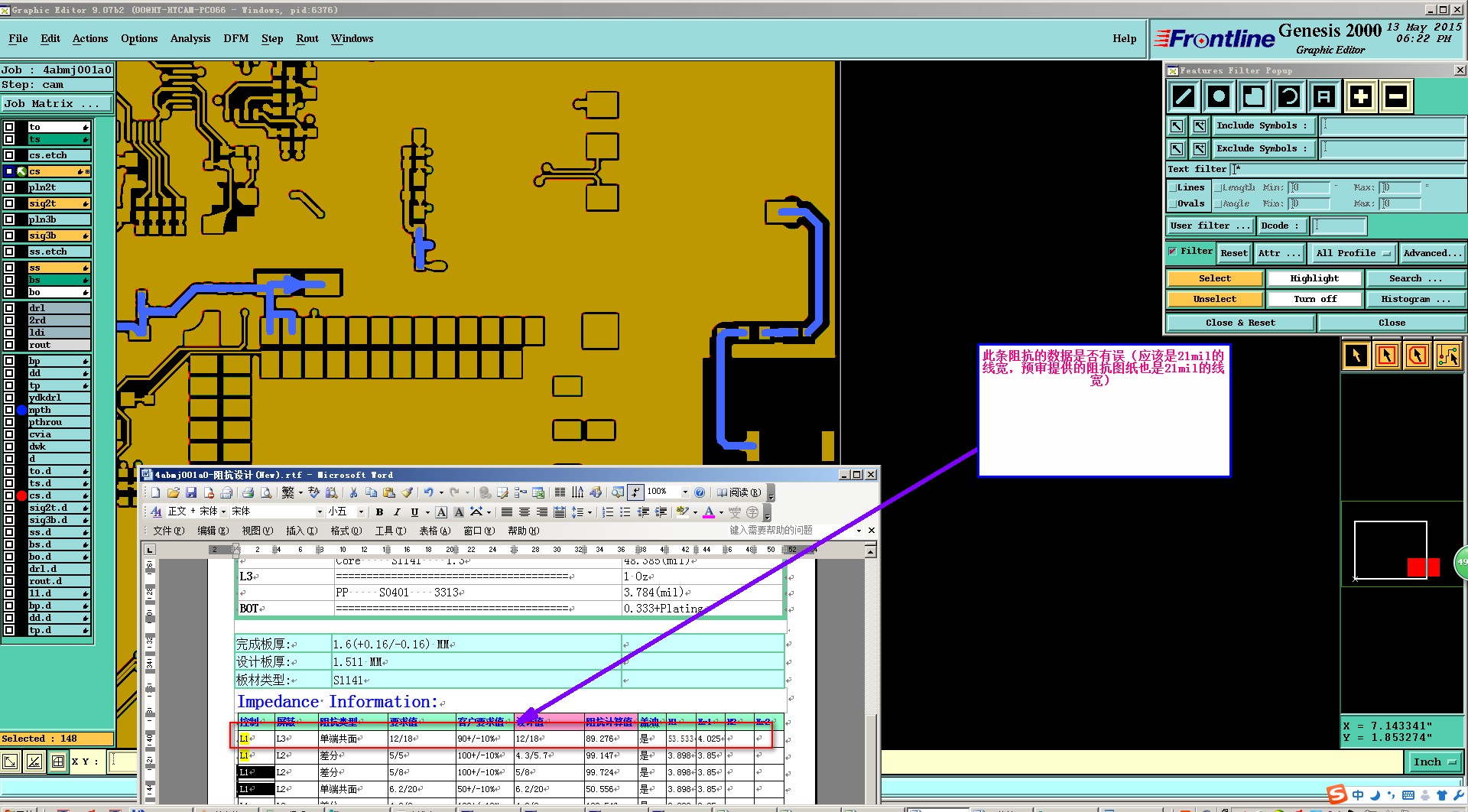
Task: Pick the net selection tool icon
Action: click(x=1448, y=356)
